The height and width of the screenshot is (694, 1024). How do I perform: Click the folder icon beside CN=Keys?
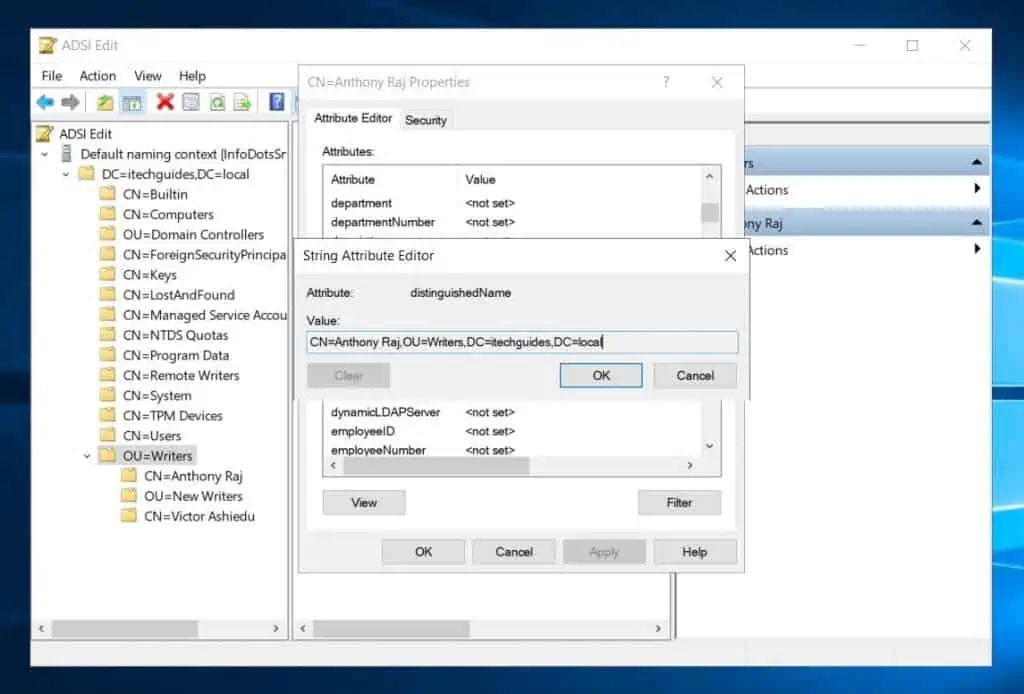[x=108, y=274]
